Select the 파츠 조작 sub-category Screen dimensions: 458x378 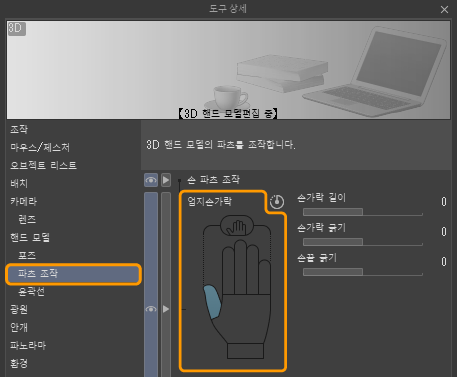click(x=73, y=274)
